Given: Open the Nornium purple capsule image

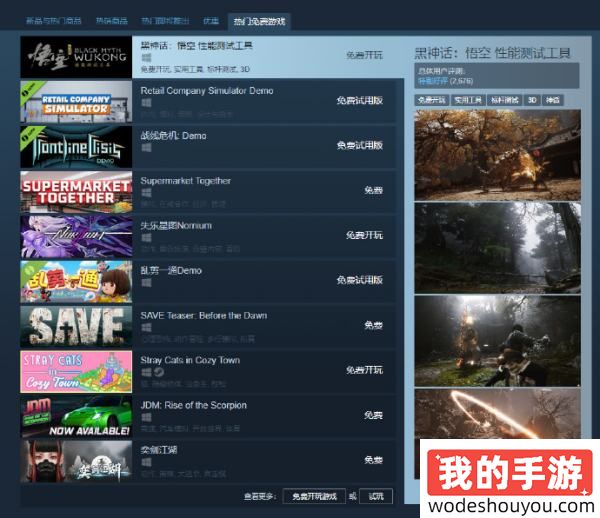Looking at the screenshot, I should 76,236.
